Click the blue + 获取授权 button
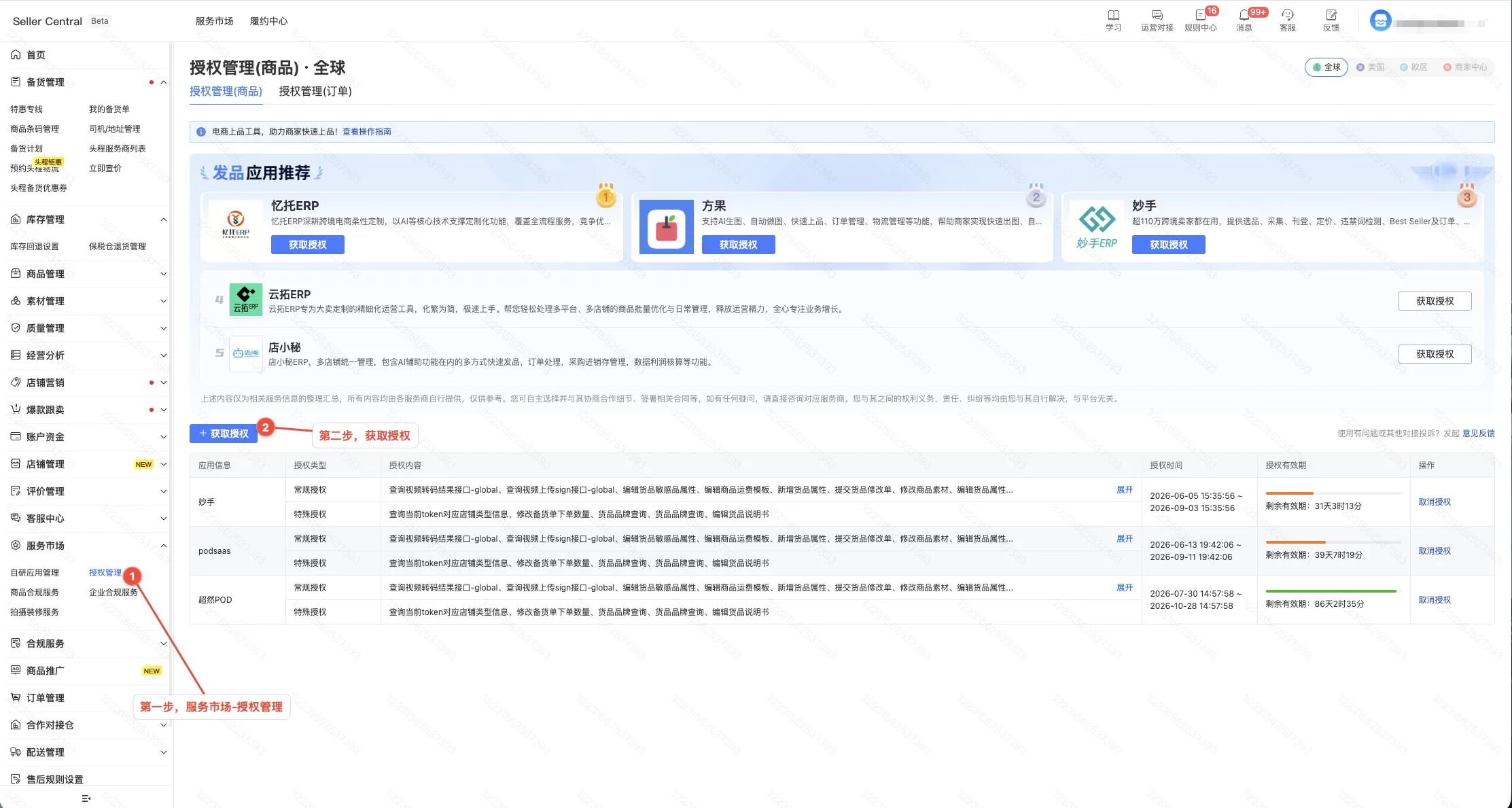 coord(224,434)
